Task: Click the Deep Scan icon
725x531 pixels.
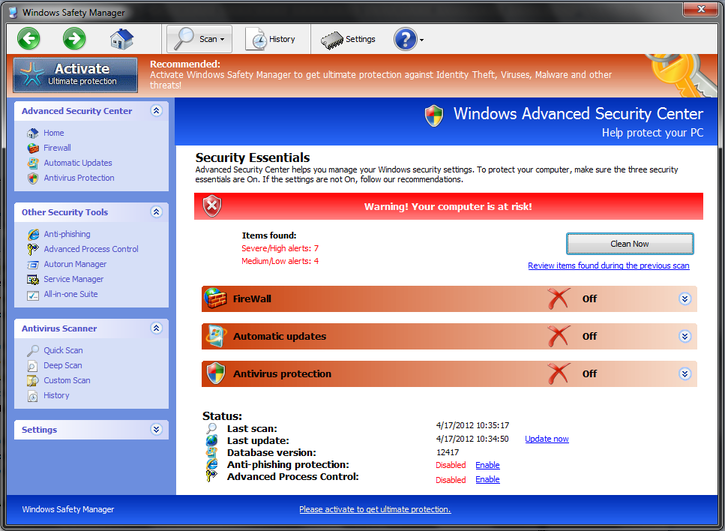Action: pos(33,366)
